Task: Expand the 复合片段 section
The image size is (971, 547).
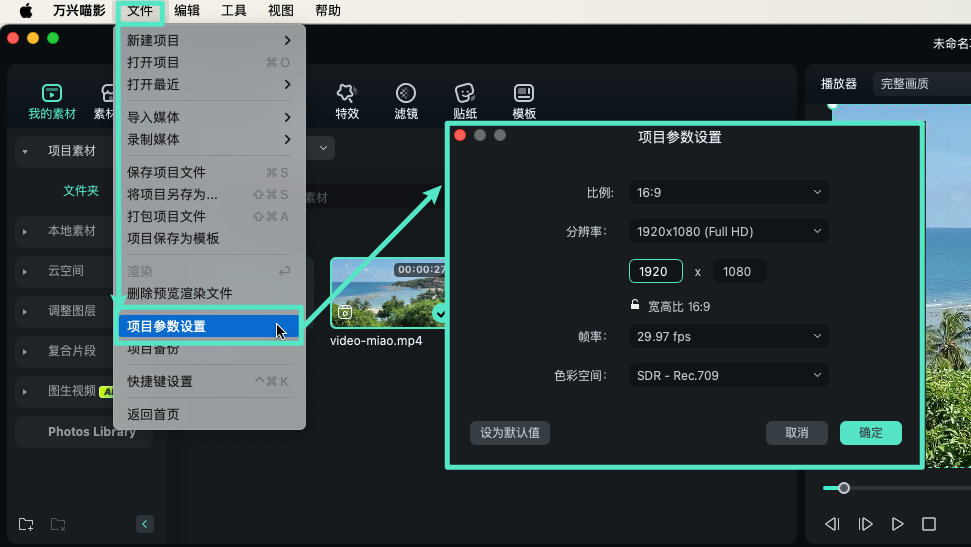Action: (x=25, y=351)
